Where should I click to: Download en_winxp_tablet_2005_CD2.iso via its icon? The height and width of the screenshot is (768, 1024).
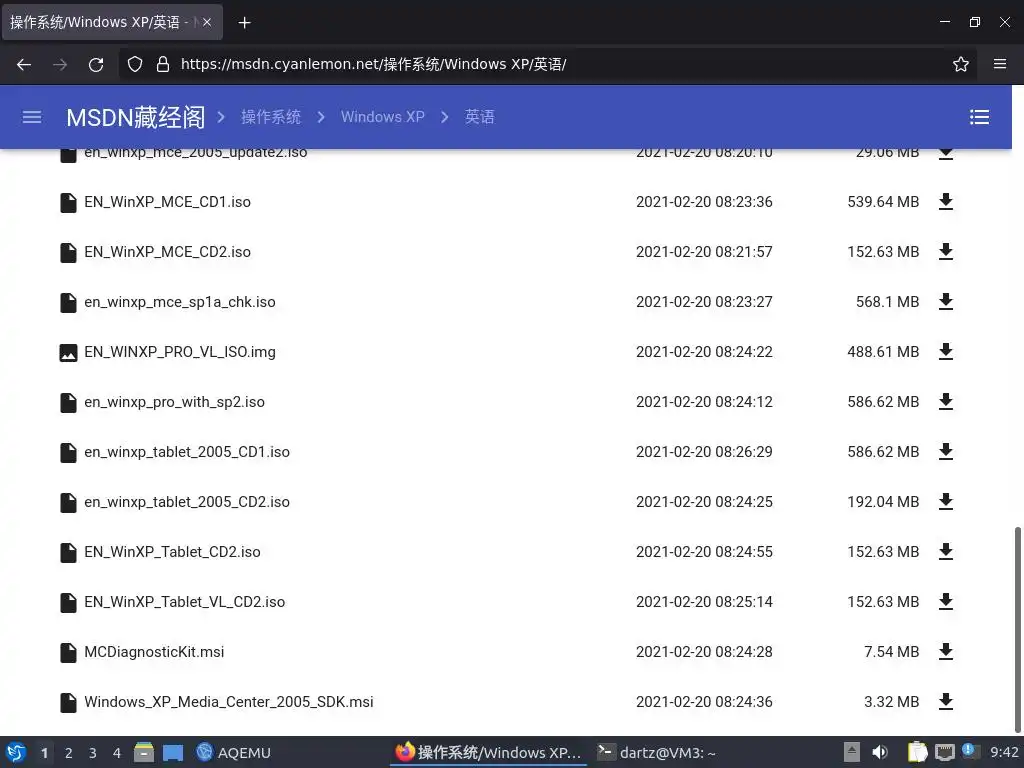coord(946,502)
